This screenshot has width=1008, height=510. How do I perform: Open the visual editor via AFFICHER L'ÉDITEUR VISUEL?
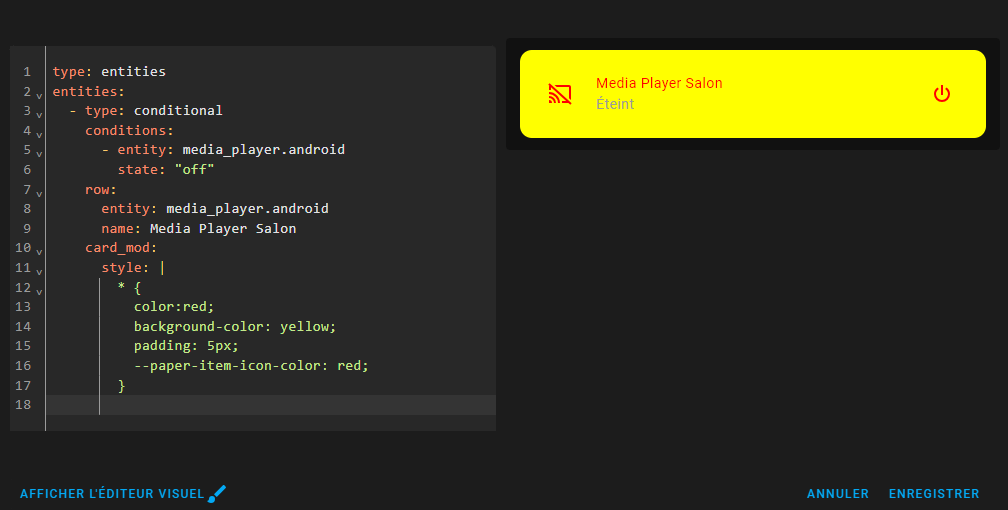point(112,494)
